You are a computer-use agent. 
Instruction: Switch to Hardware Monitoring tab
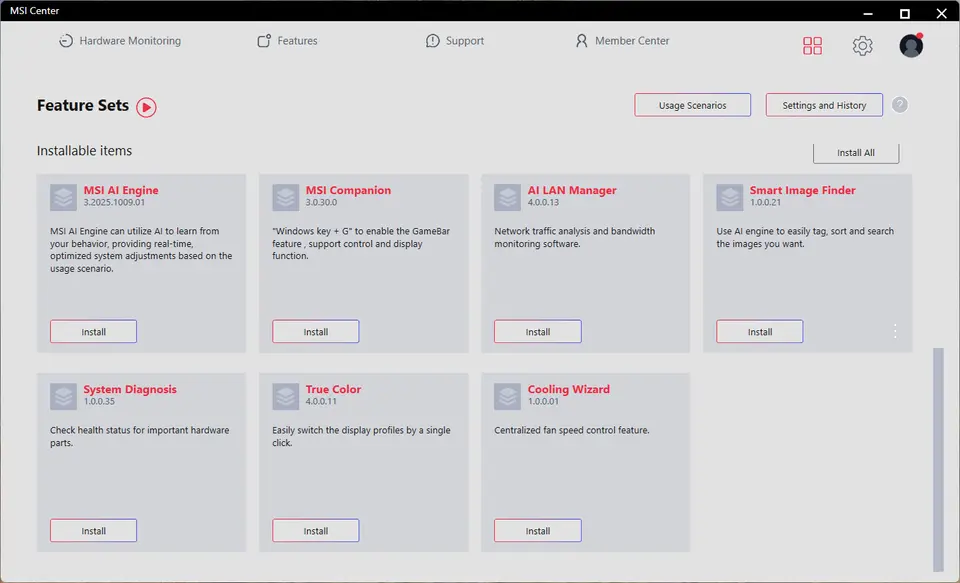(119, 41)
